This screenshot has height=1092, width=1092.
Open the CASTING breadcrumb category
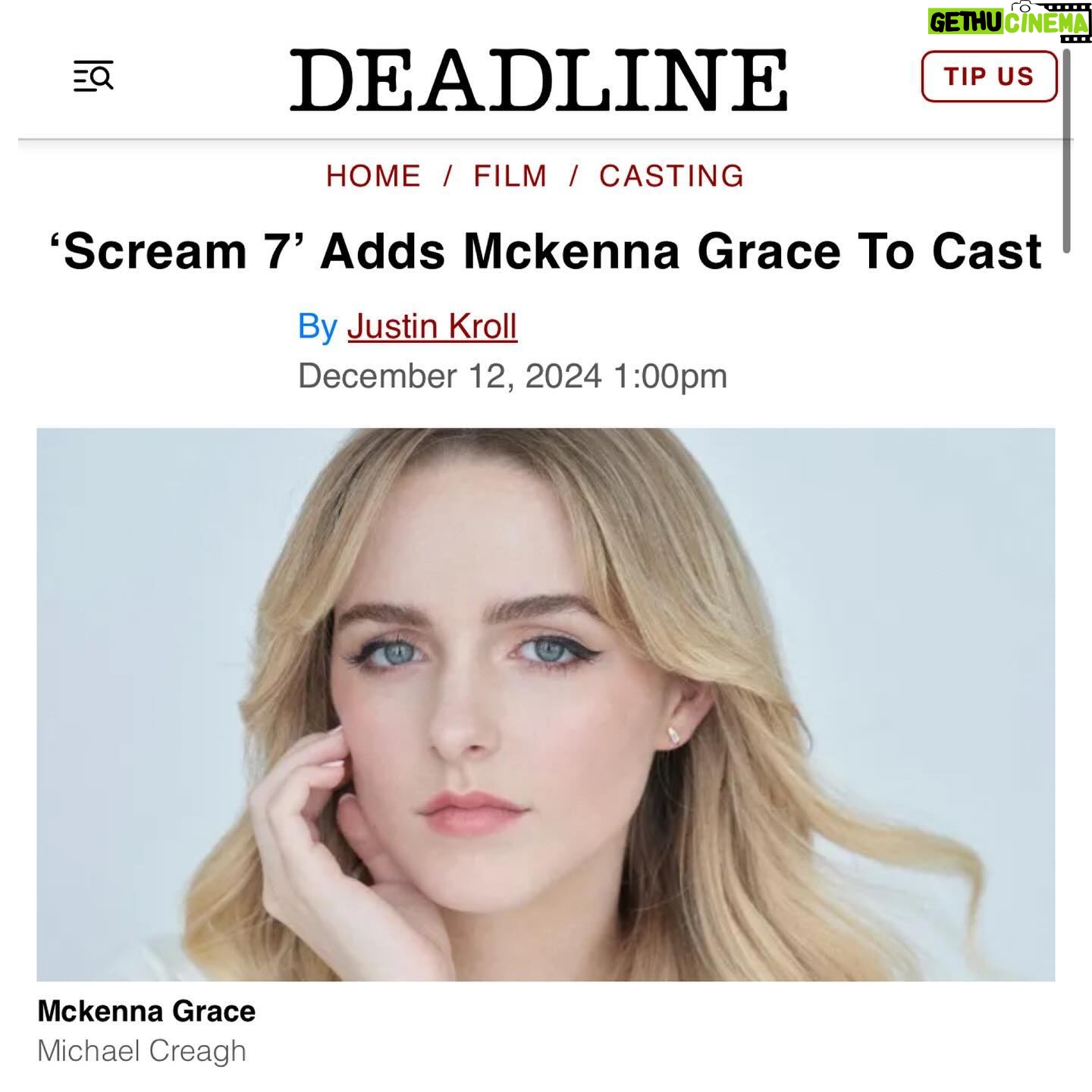pos(672,176)
